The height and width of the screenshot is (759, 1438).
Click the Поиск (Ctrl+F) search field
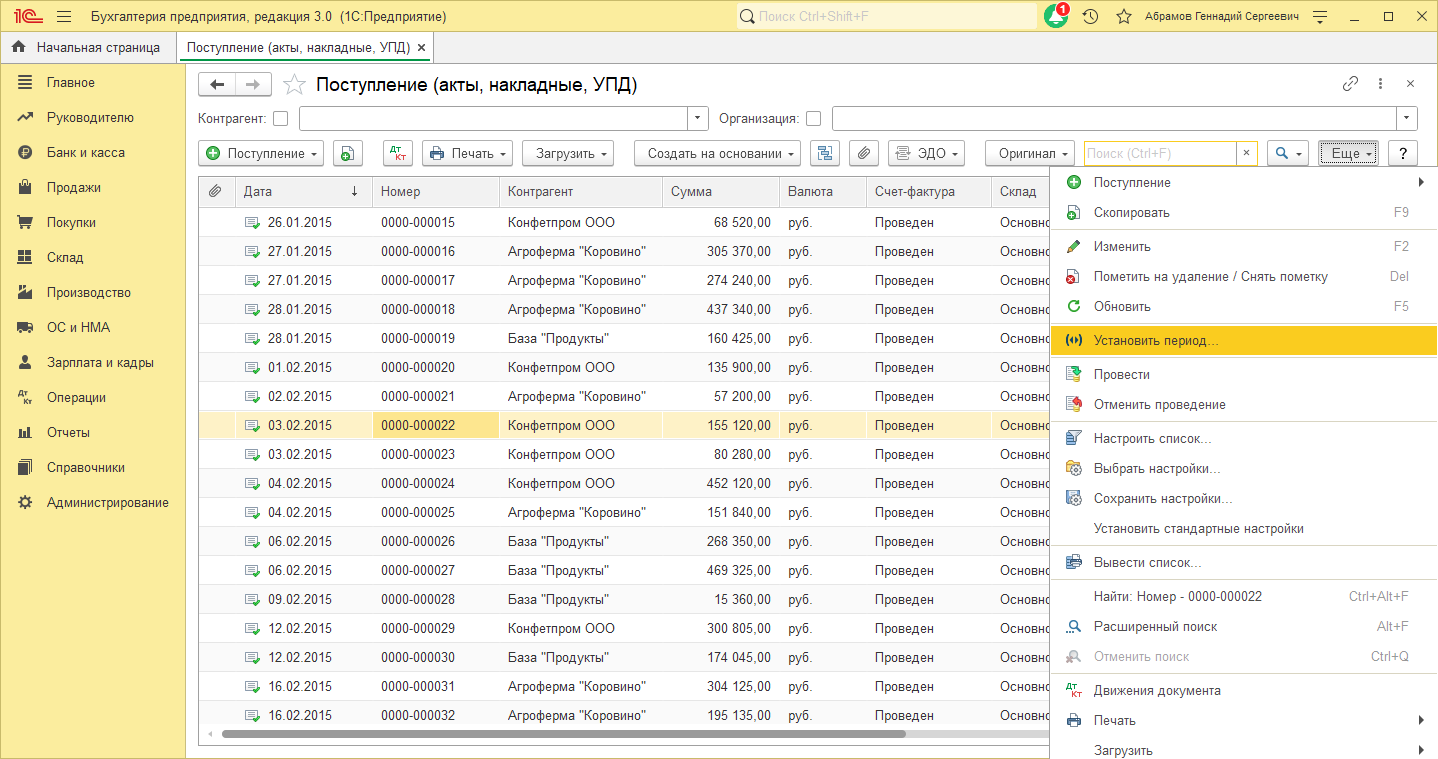coord(1160,153)
